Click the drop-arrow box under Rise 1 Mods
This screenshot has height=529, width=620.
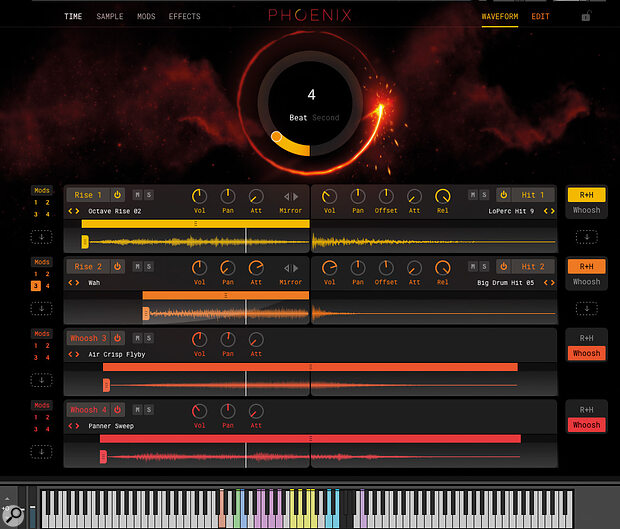click(42, 237)
